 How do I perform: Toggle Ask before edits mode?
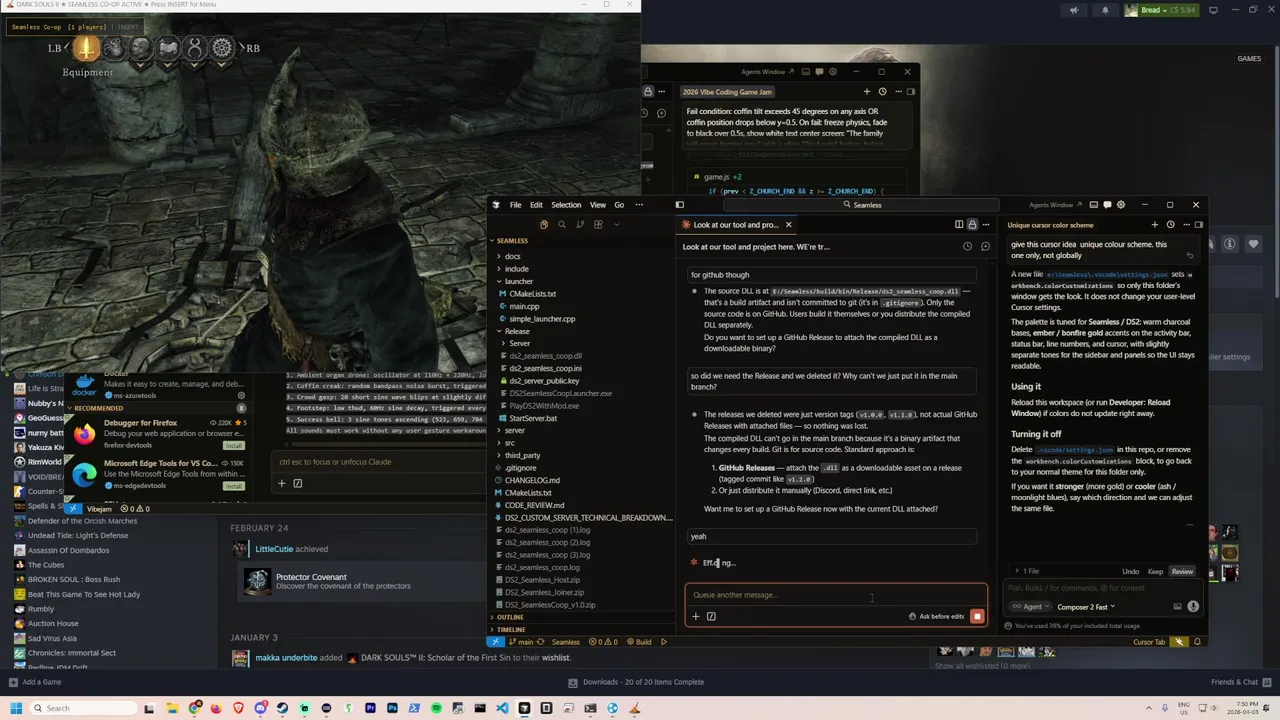pos(936,616)
